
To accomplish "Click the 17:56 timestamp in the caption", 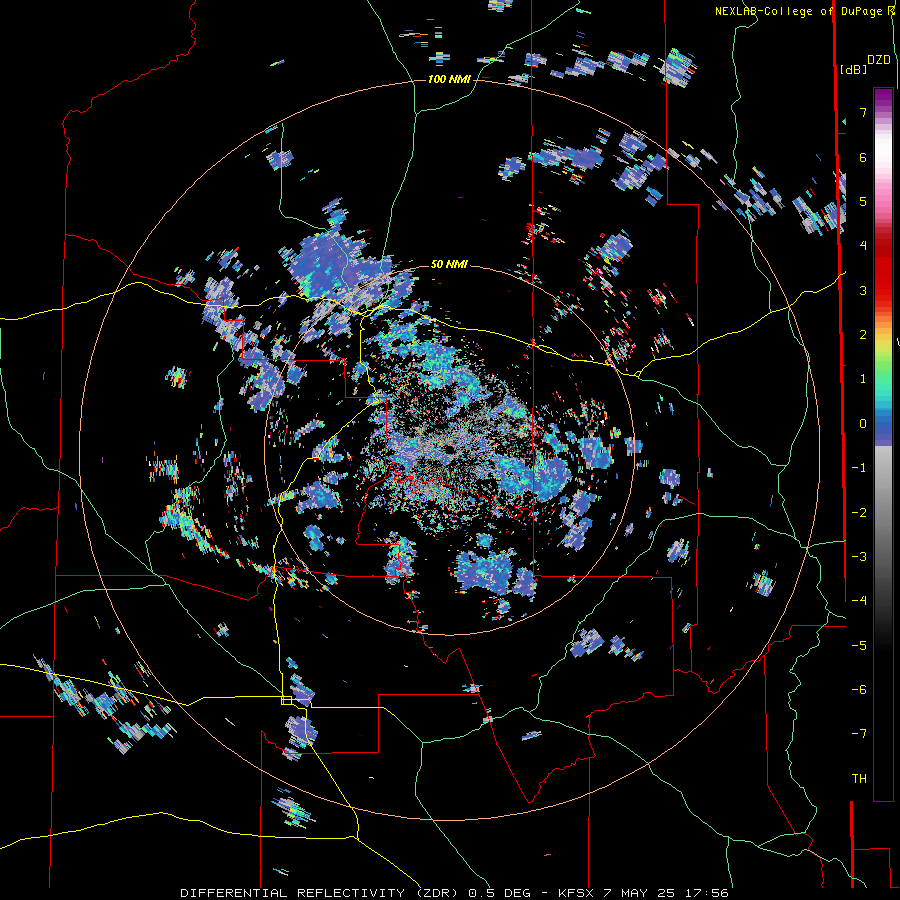I will (705, 893).
